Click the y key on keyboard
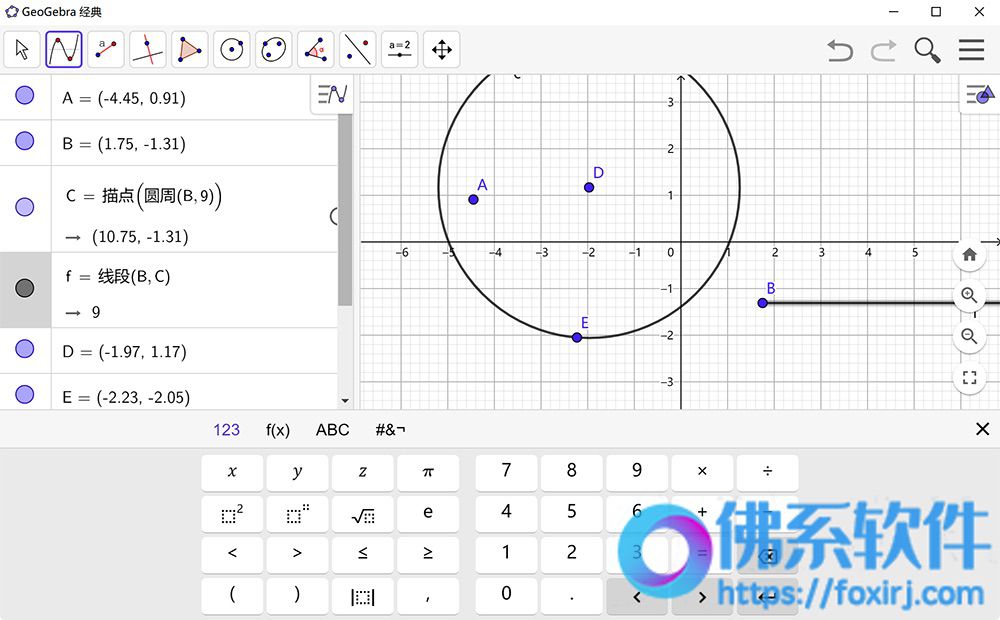Viewport: 1000px width, 620px height. [x=297, y=472]
